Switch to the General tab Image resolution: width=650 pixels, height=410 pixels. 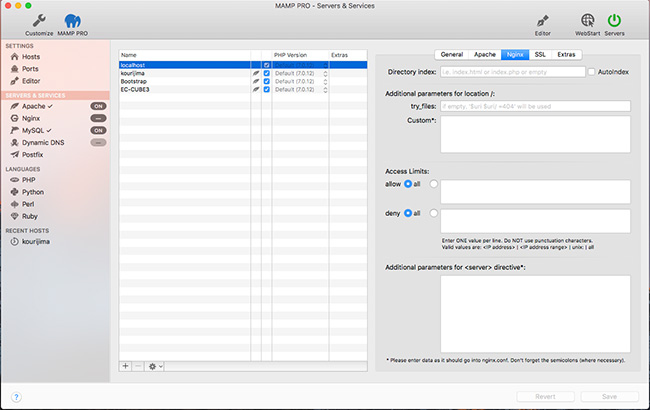pos(451,54)
